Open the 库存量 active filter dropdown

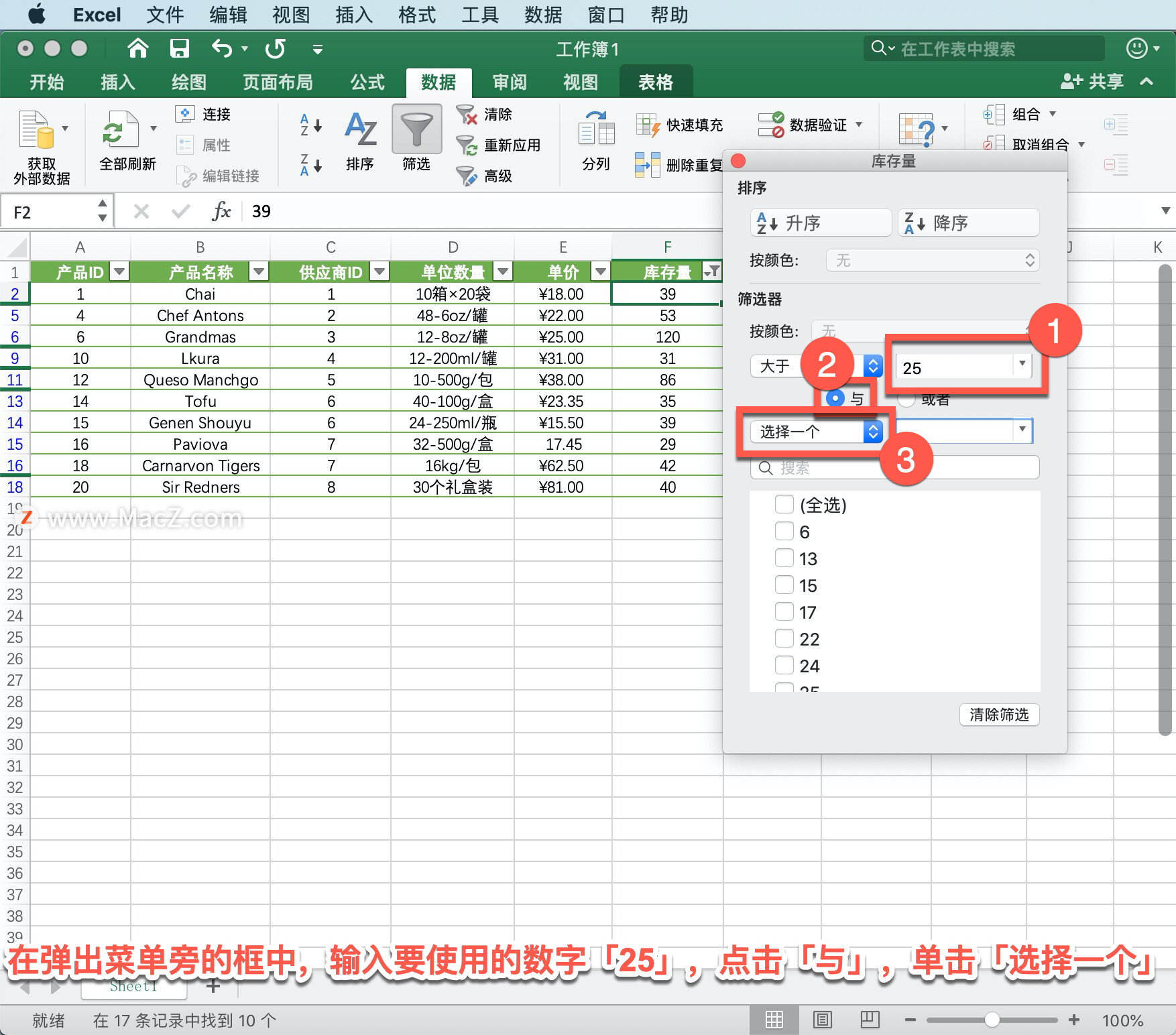point(712,271)
